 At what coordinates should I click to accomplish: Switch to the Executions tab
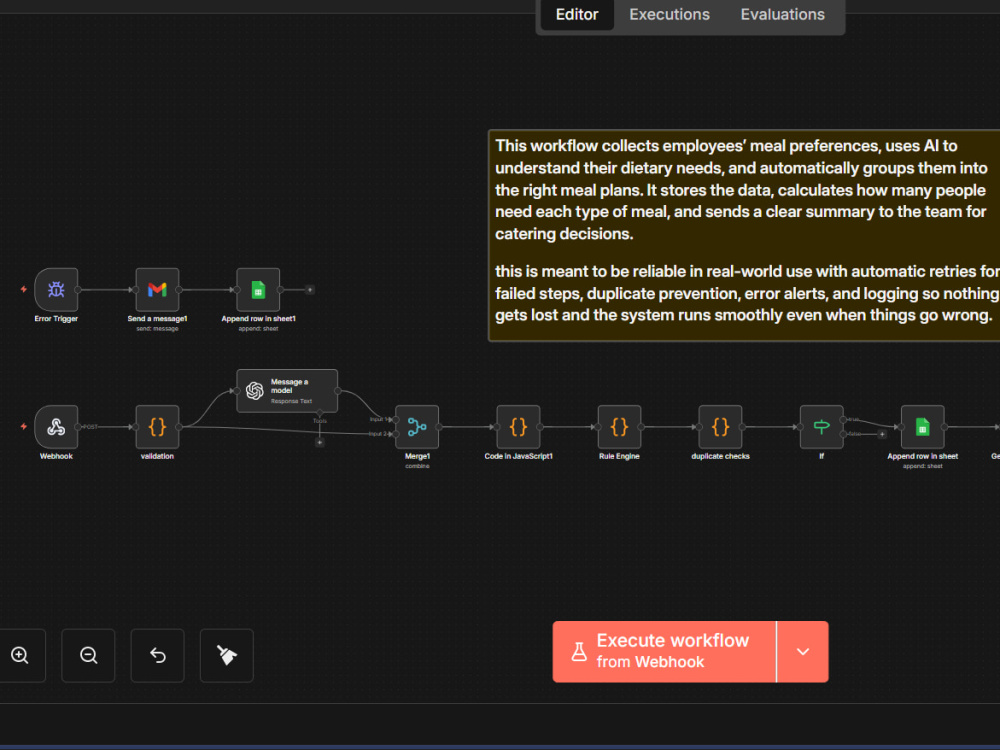[x=669, y=15]
